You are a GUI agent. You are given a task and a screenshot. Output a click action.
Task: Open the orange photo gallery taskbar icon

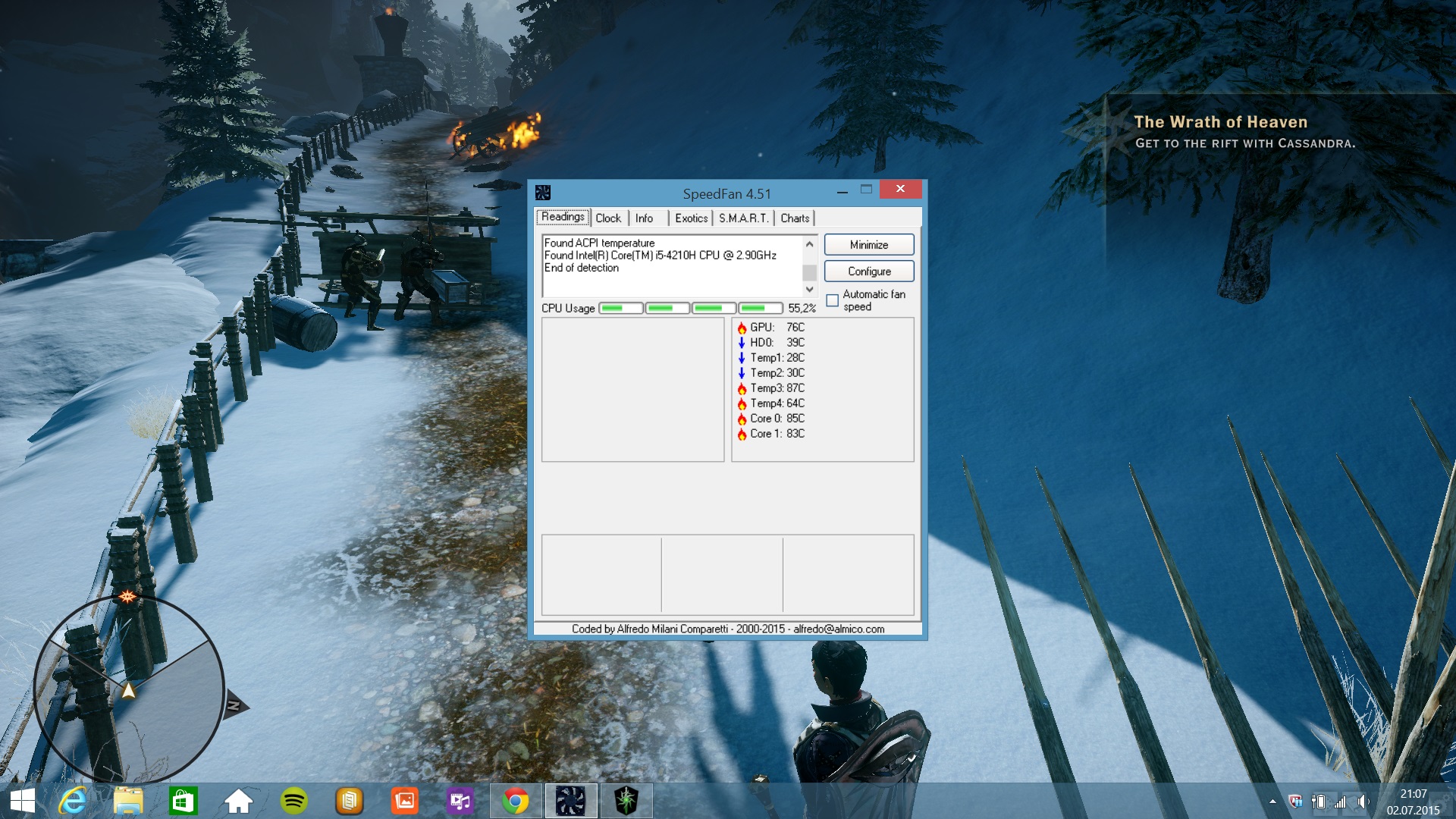(x=405, y=801)
